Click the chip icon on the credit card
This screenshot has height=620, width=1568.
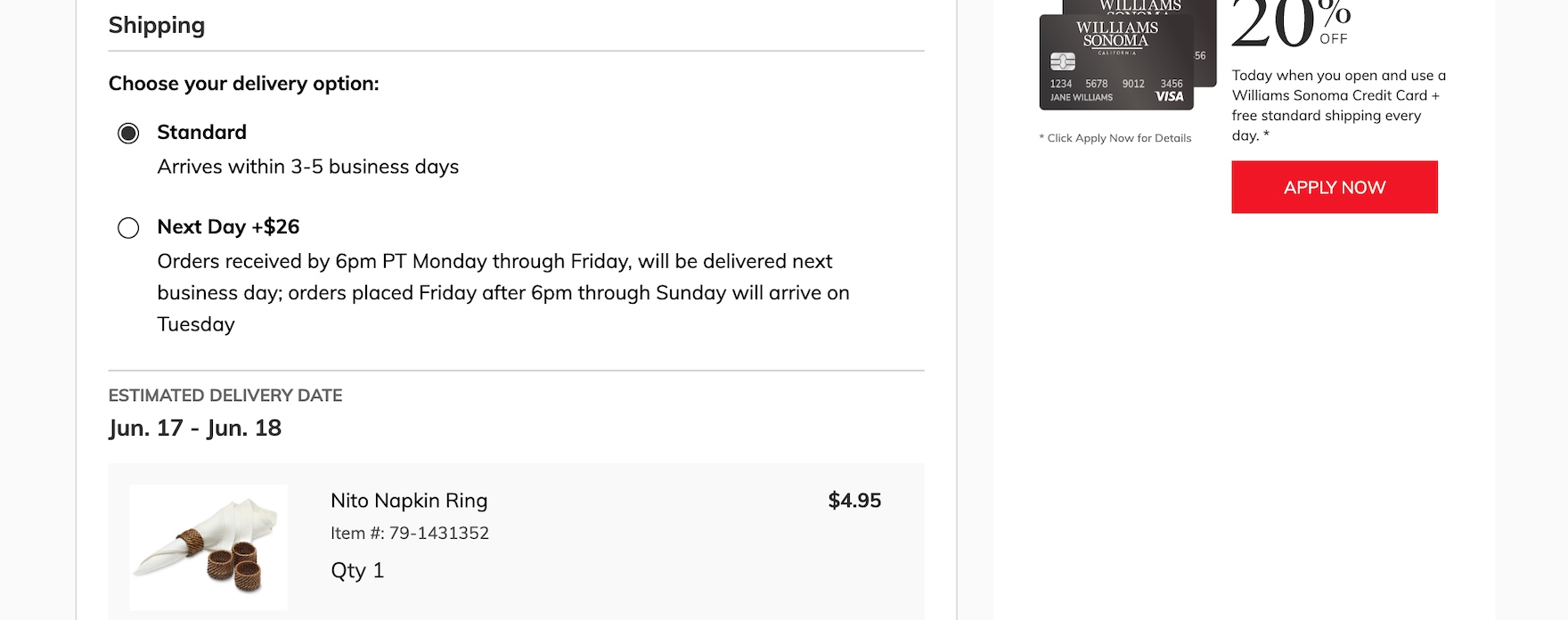[1062, 61]
